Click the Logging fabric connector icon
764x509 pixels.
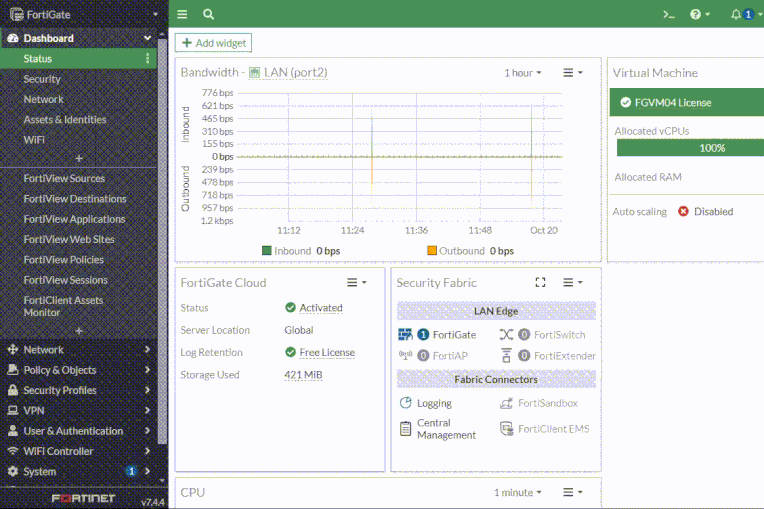pos(405,403)
